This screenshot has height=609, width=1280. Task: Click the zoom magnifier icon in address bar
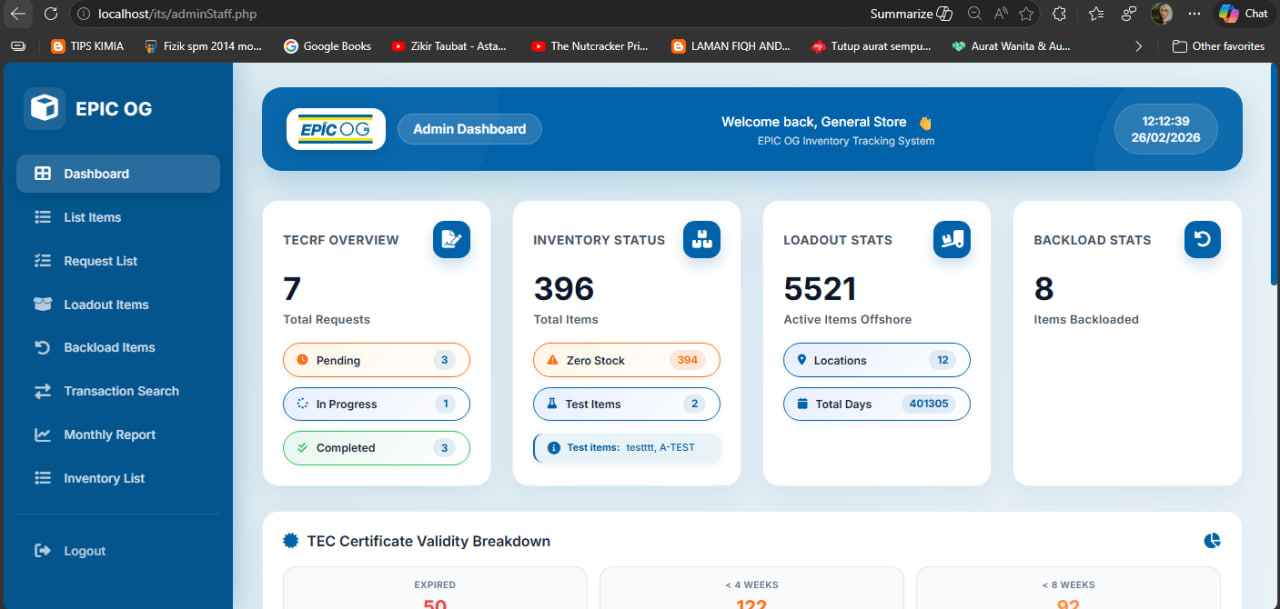click(974, 14)
